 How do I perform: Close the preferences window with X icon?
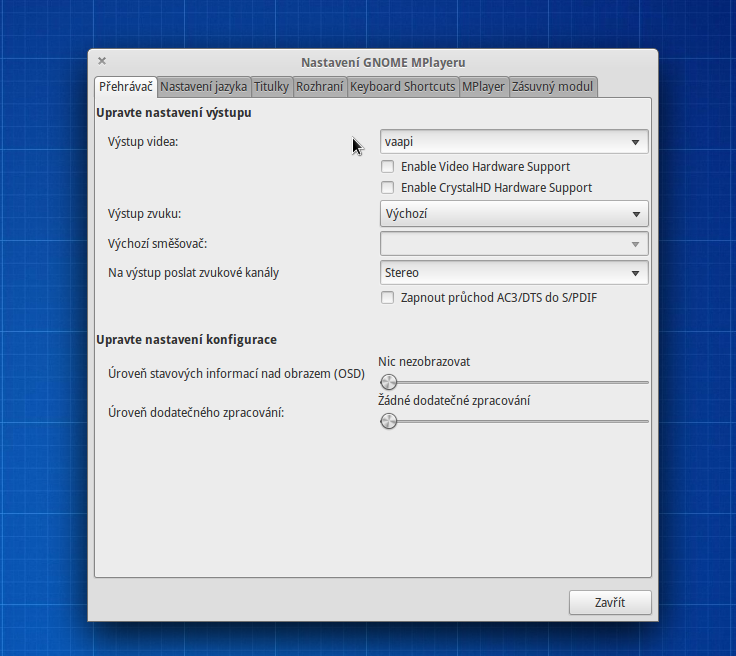pyautogui.click(x=102, y=61)
